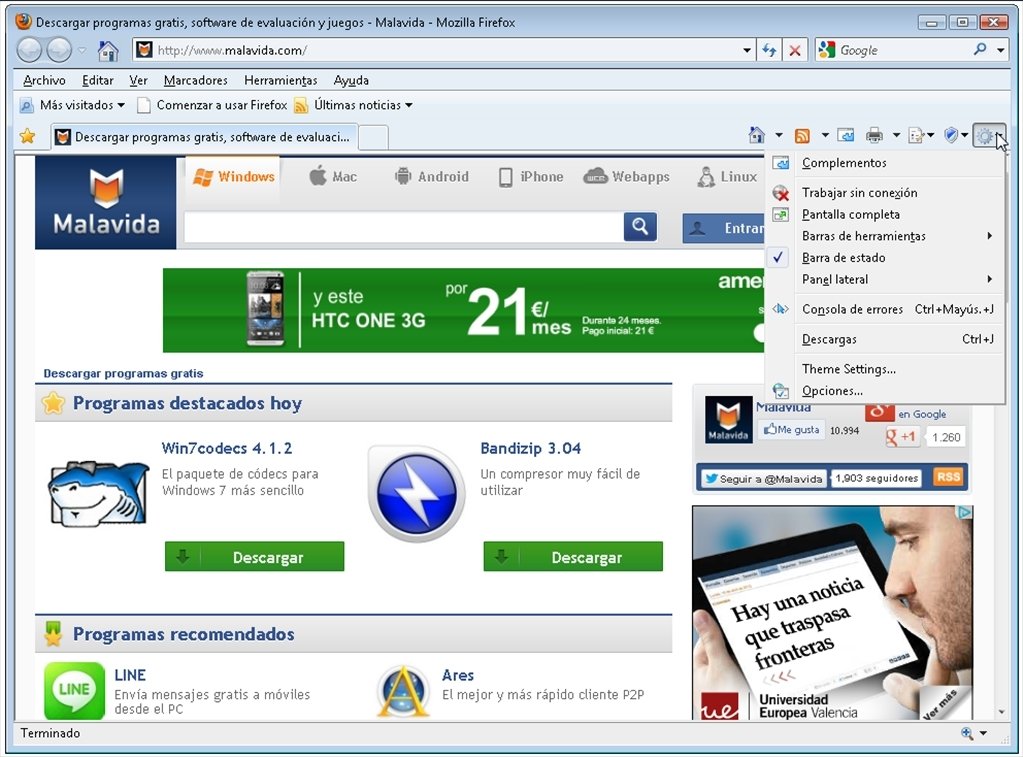
Task: Expand the Barras de herramientas submenu
Action: coord(885,236)
